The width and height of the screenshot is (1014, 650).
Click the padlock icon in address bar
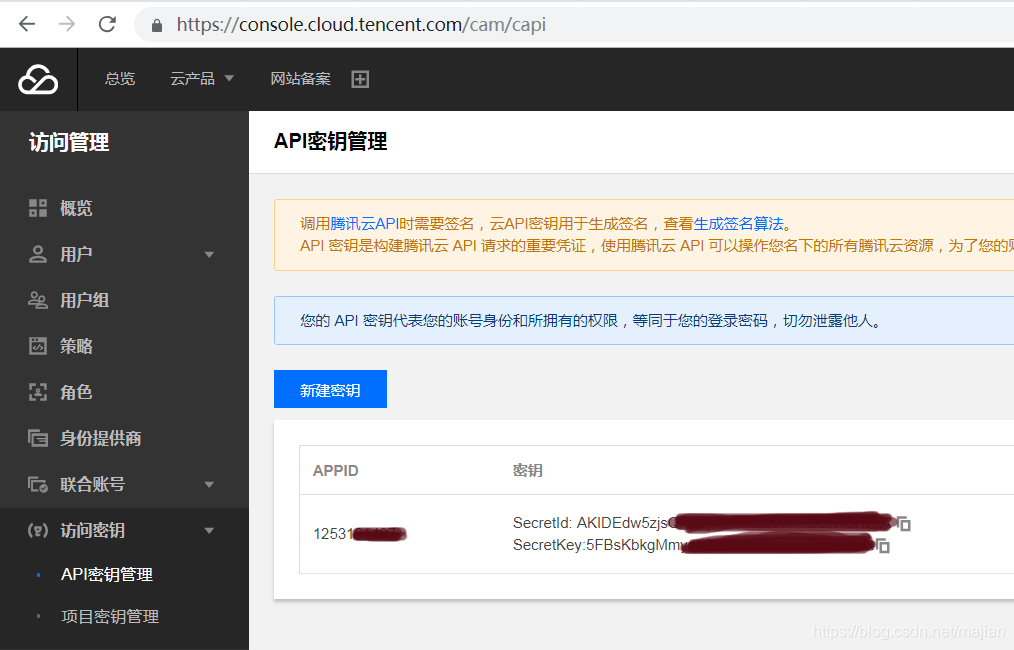tap(156, 25)
